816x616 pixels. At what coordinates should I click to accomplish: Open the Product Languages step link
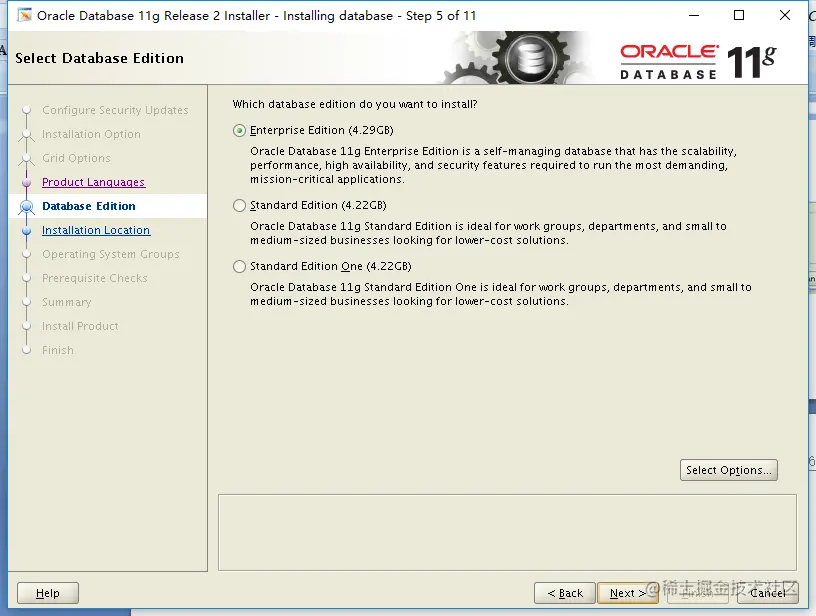point(94,182)
